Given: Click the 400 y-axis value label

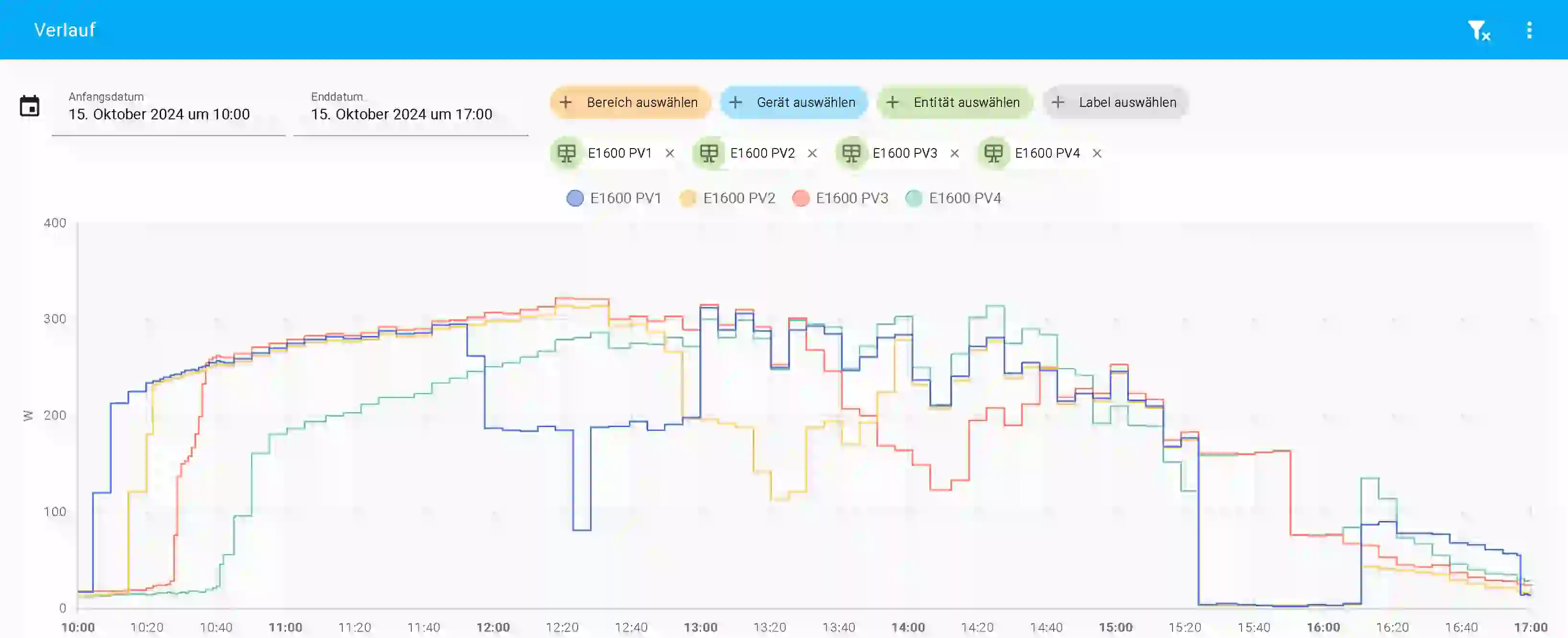Looking at the screenshot, I should point(55,223).
